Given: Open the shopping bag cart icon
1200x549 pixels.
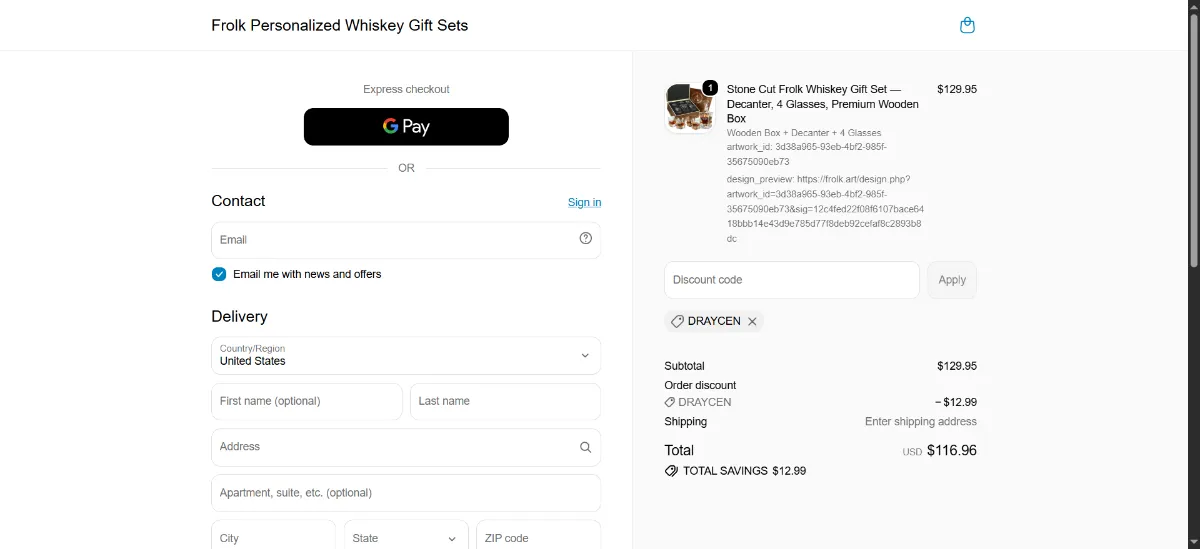Looking at the screenshot, I should (x=967, y=25).
